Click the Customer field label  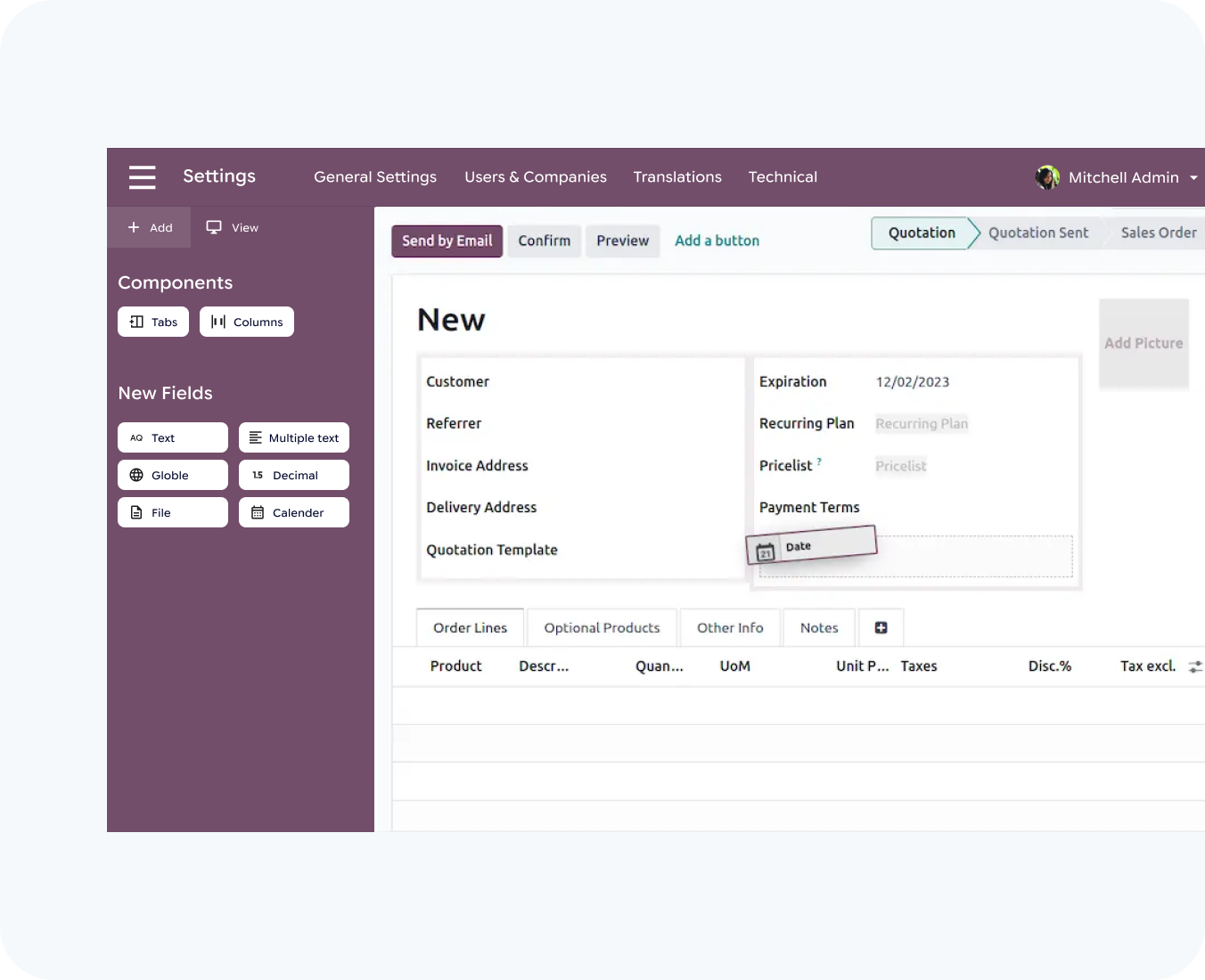click(458, 381)
